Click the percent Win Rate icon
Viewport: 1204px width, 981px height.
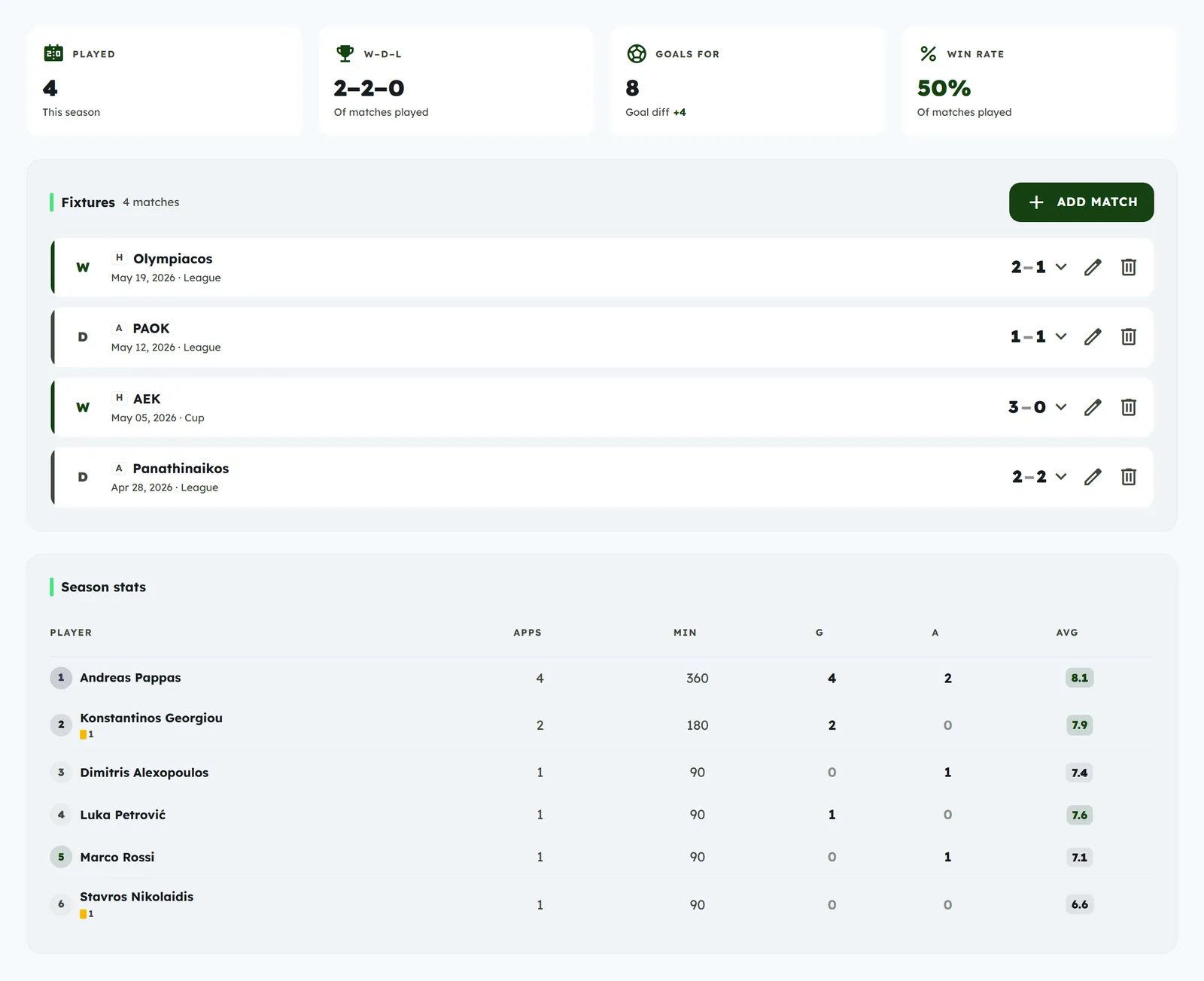[x=928, y=53]
